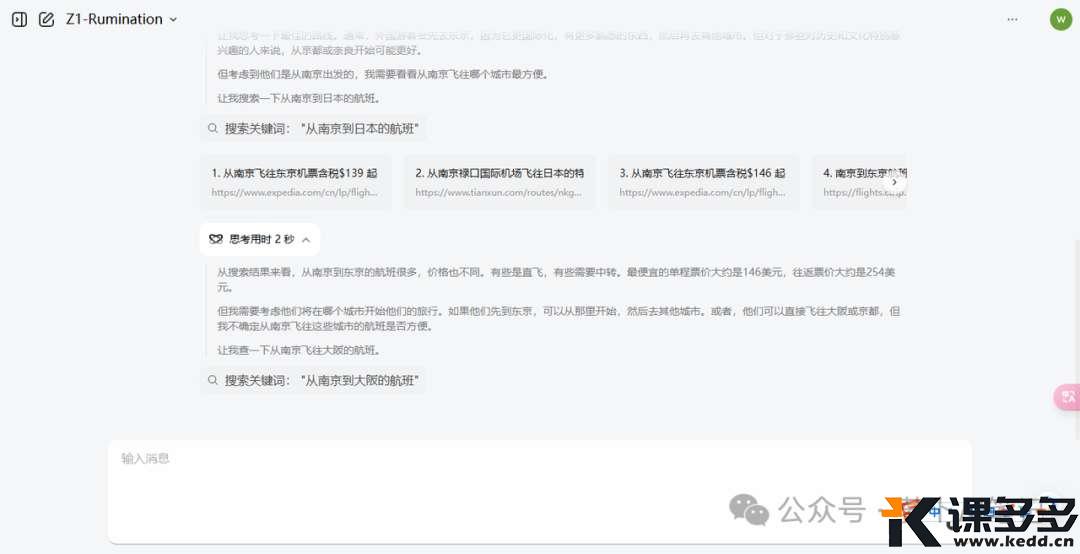Start a new chat with edit icon
Screen dimensions: 1080x554
point(46,19)
